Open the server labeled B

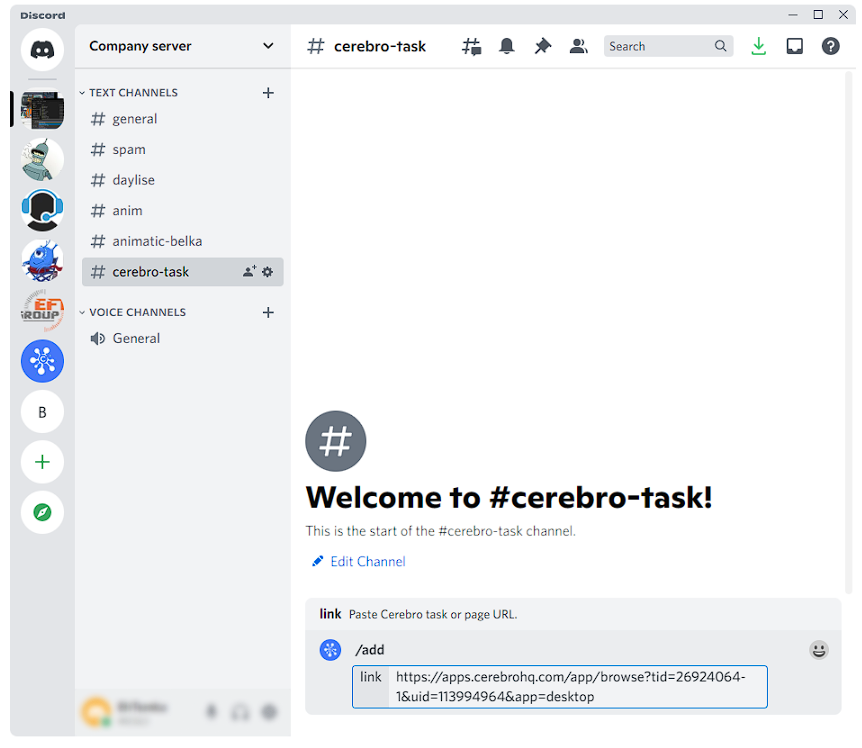pyautogui.click(x=42, y=412)
